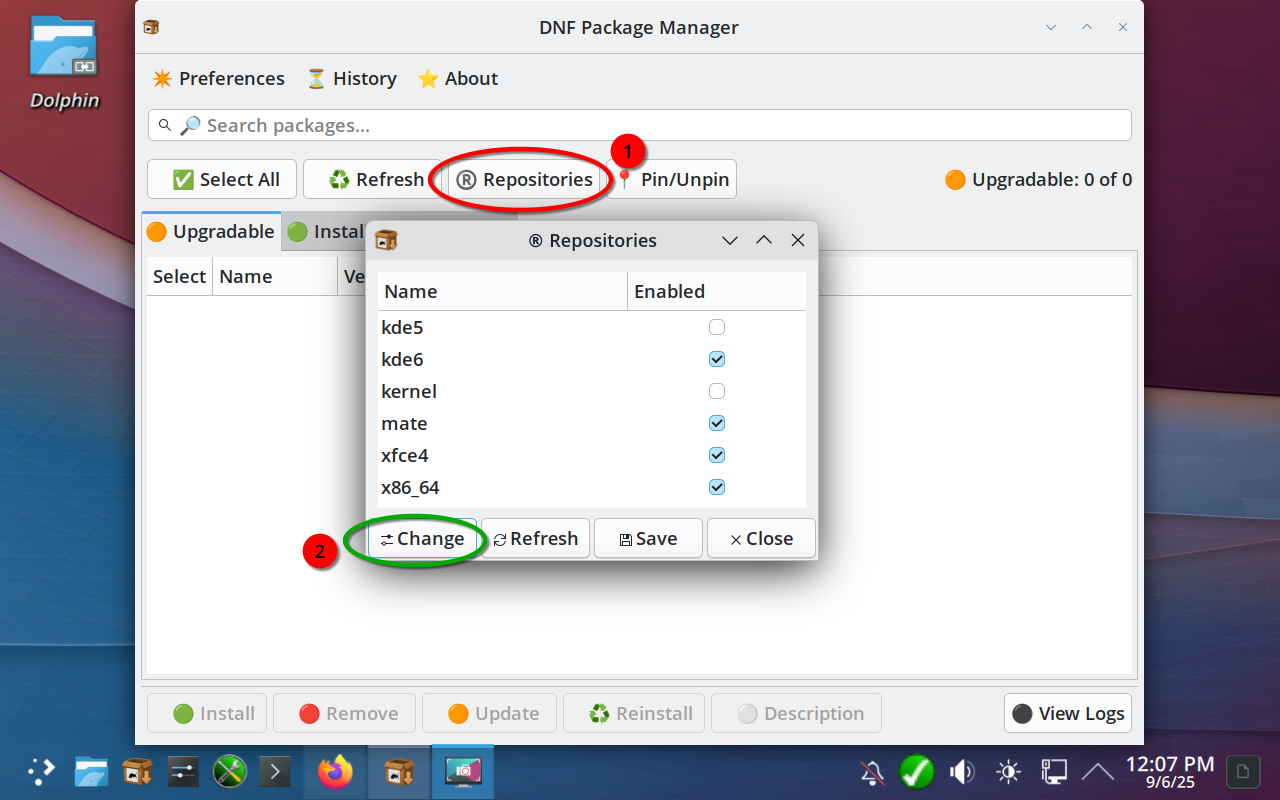Open the KDE application launcher
The height and width of the screenshot is (800, 1280).
tap(41, 772)
